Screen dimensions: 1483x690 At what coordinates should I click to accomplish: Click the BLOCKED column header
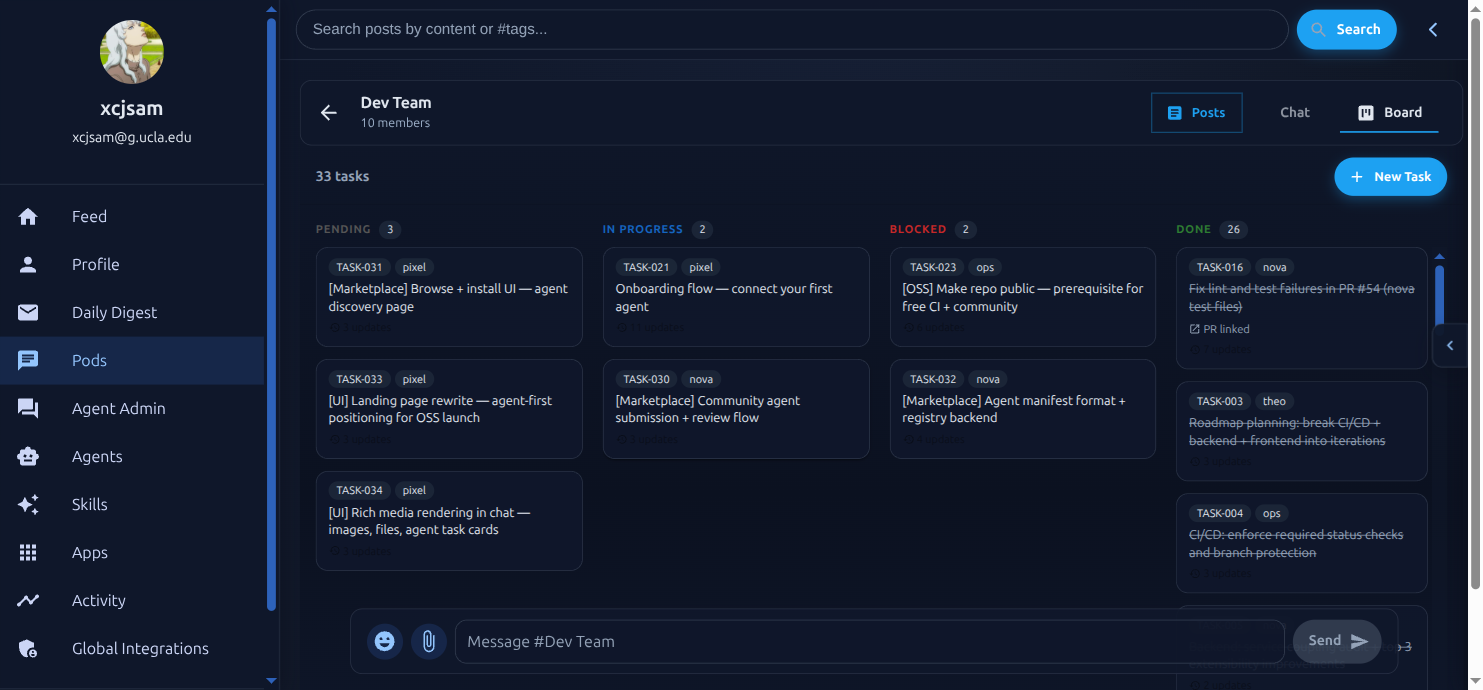[x=918, y=230]
